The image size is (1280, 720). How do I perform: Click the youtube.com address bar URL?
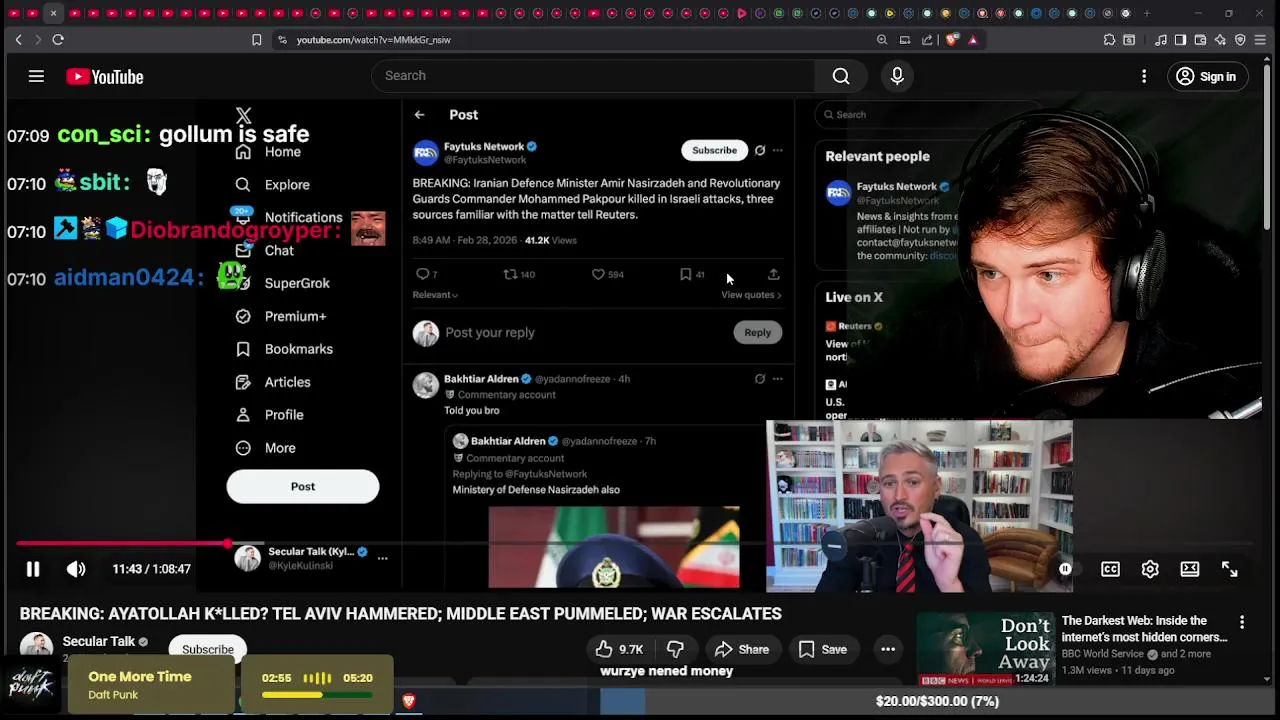373,40
